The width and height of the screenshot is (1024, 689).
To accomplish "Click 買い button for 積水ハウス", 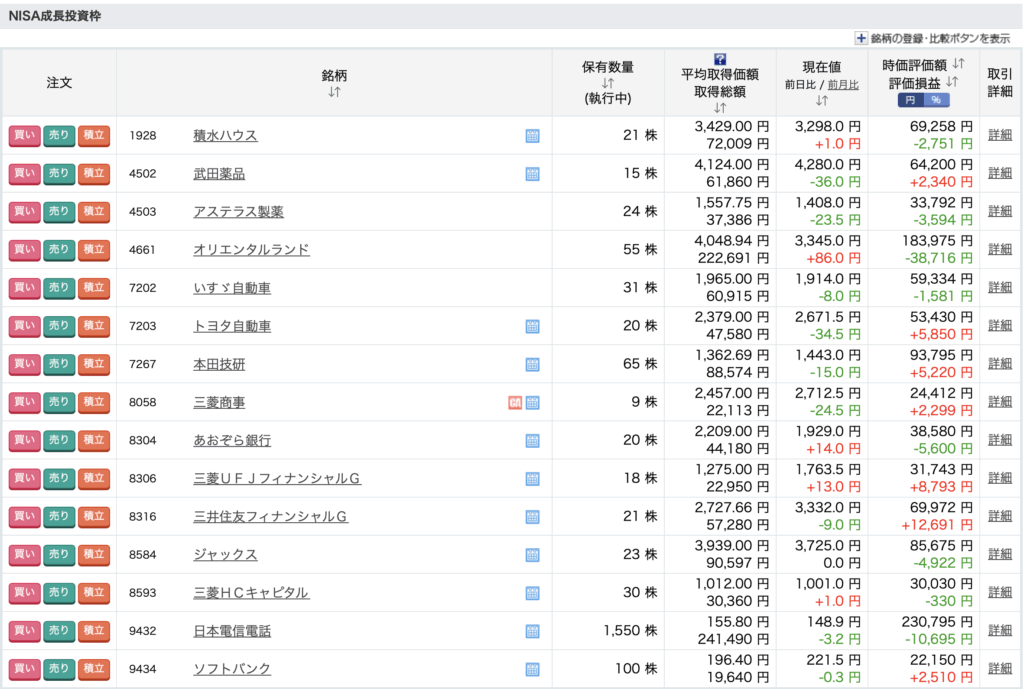I will [x=24, y=135].
